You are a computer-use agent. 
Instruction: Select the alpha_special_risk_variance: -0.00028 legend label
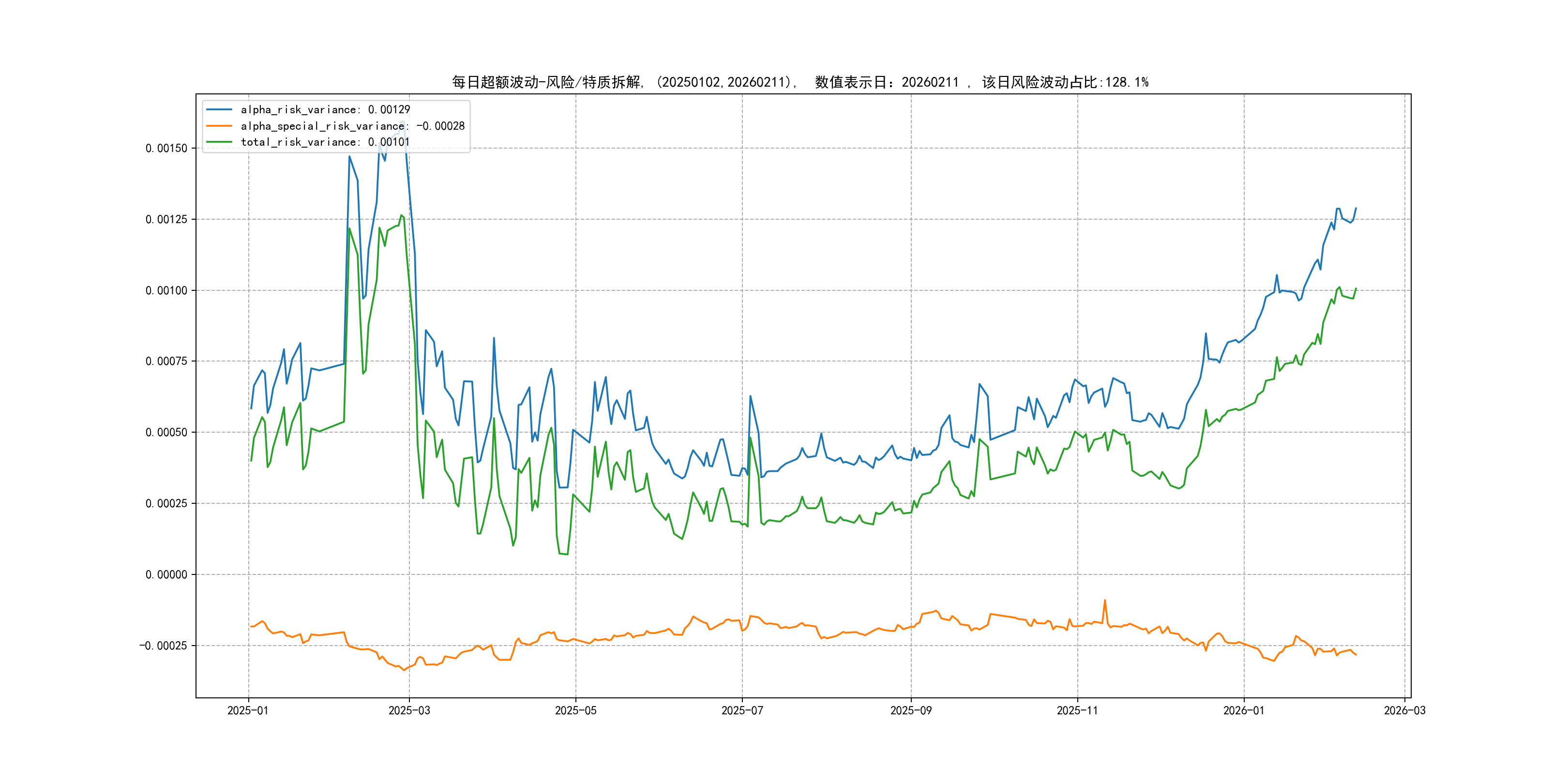point(352,126)
